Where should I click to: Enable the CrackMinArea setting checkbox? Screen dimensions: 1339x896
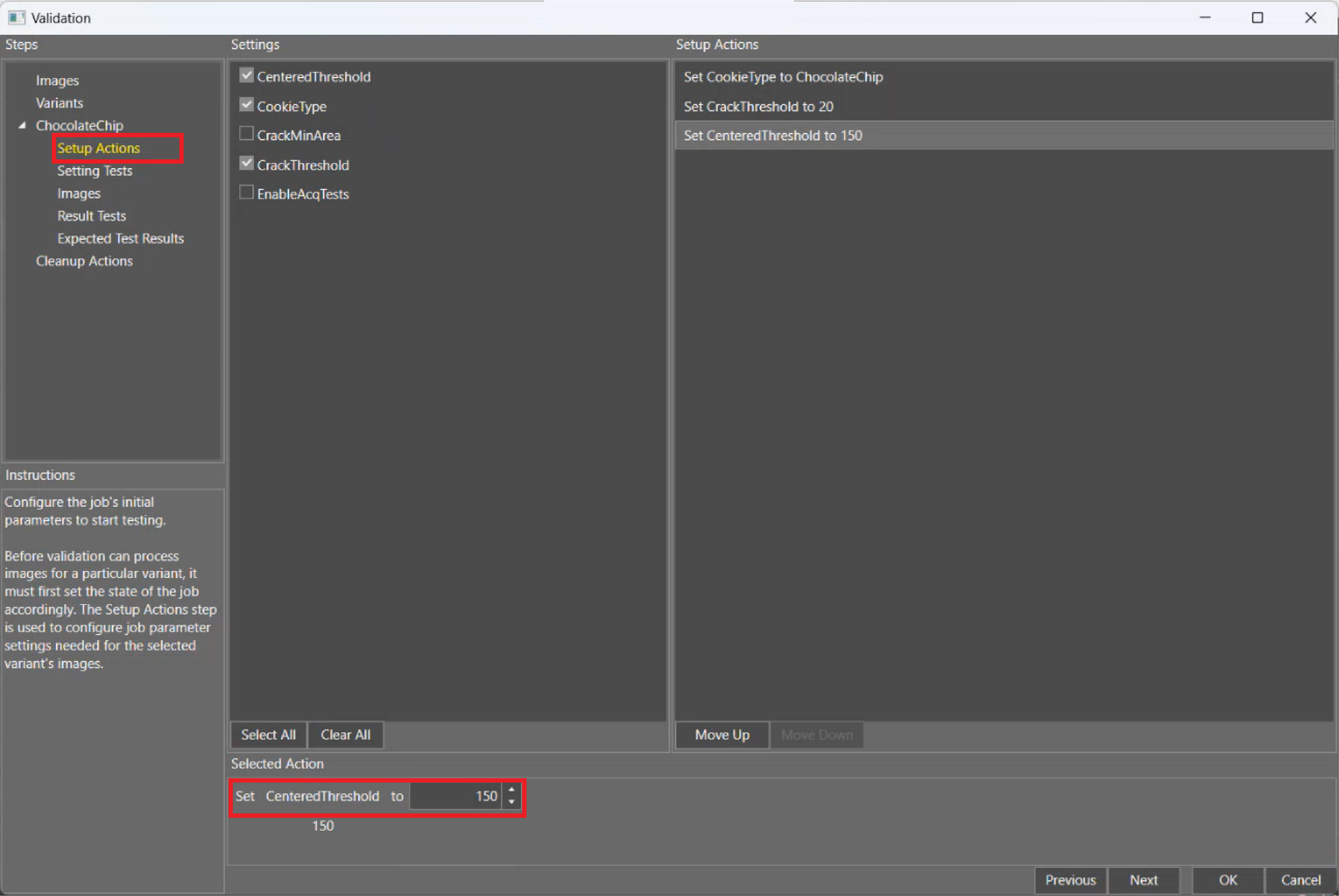(x=246, y=134)
